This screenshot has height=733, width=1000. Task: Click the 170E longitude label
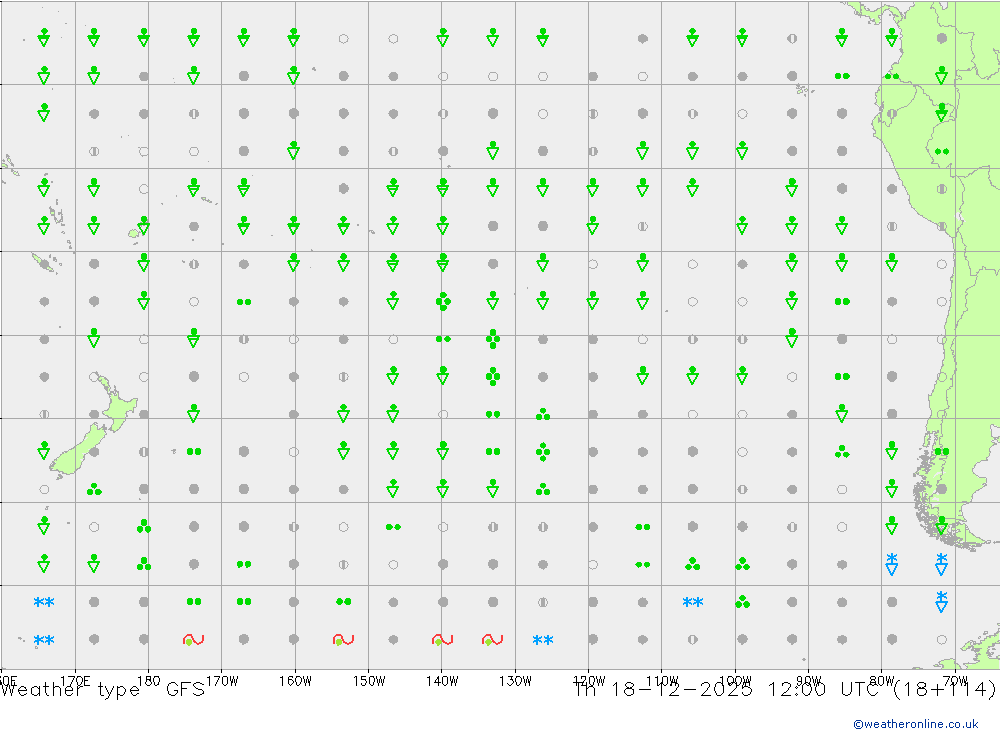(x=75, y=681)
